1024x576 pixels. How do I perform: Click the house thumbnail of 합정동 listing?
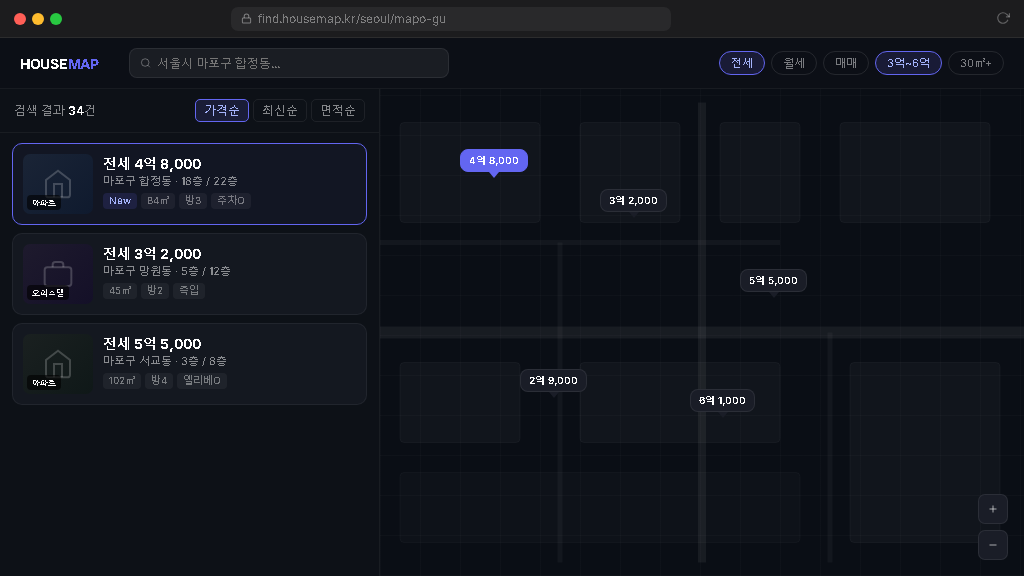tap(58, 184)
